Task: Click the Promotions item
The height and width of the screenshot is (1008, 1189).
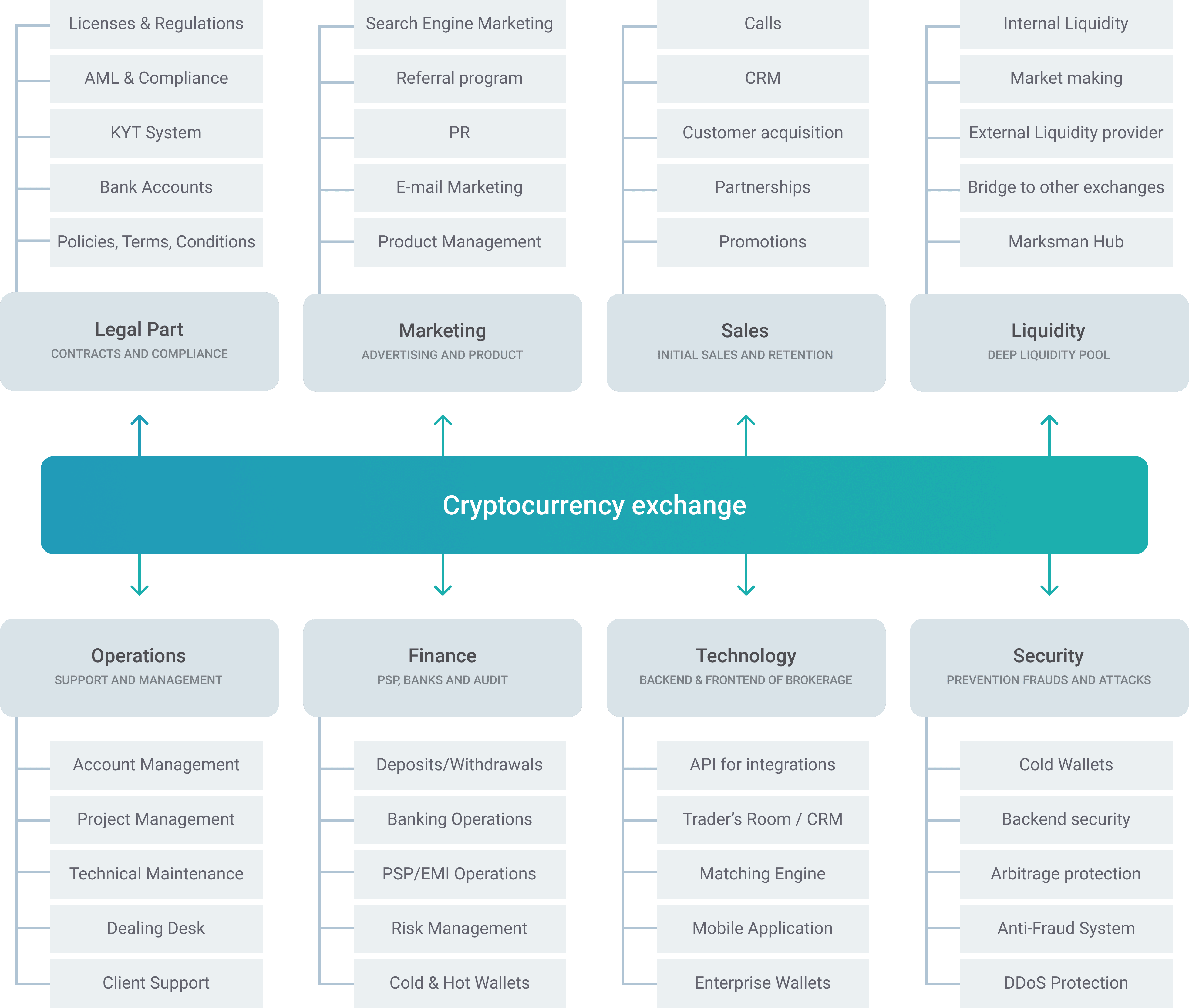Action: [763, 242]
